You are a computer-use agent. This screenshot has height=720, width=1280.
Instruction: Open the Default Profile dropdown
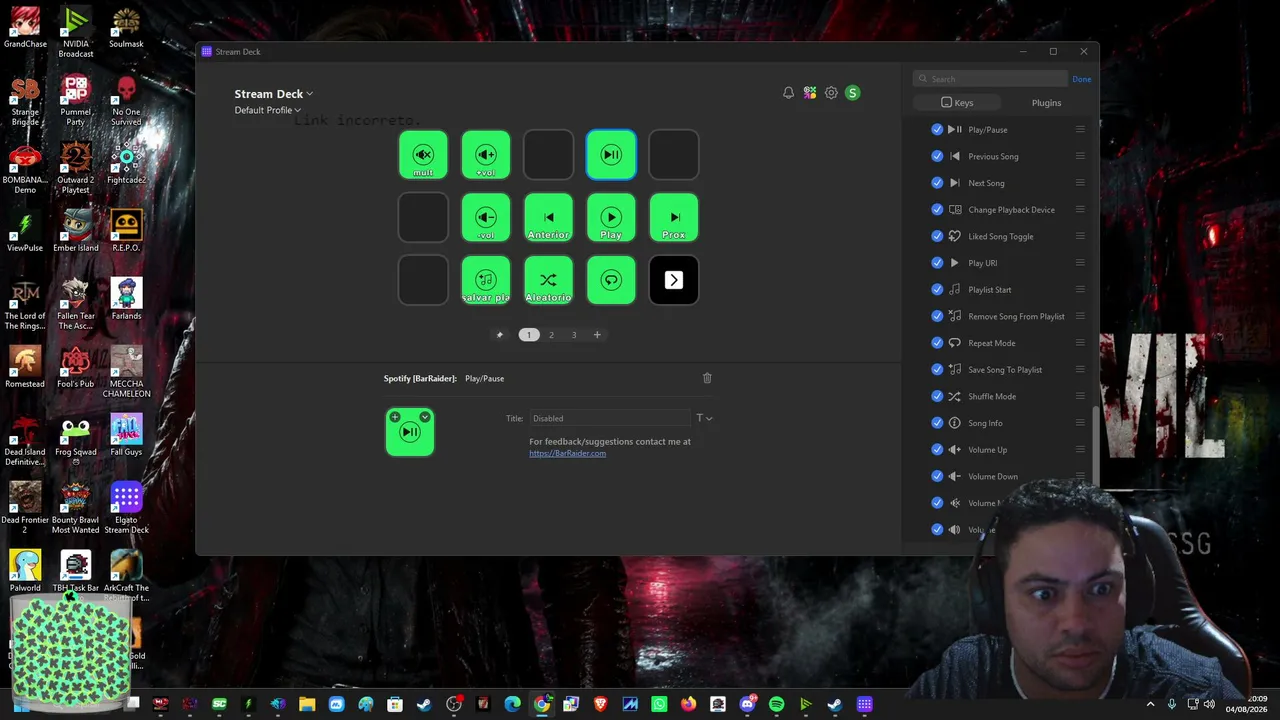pos(268,110)
